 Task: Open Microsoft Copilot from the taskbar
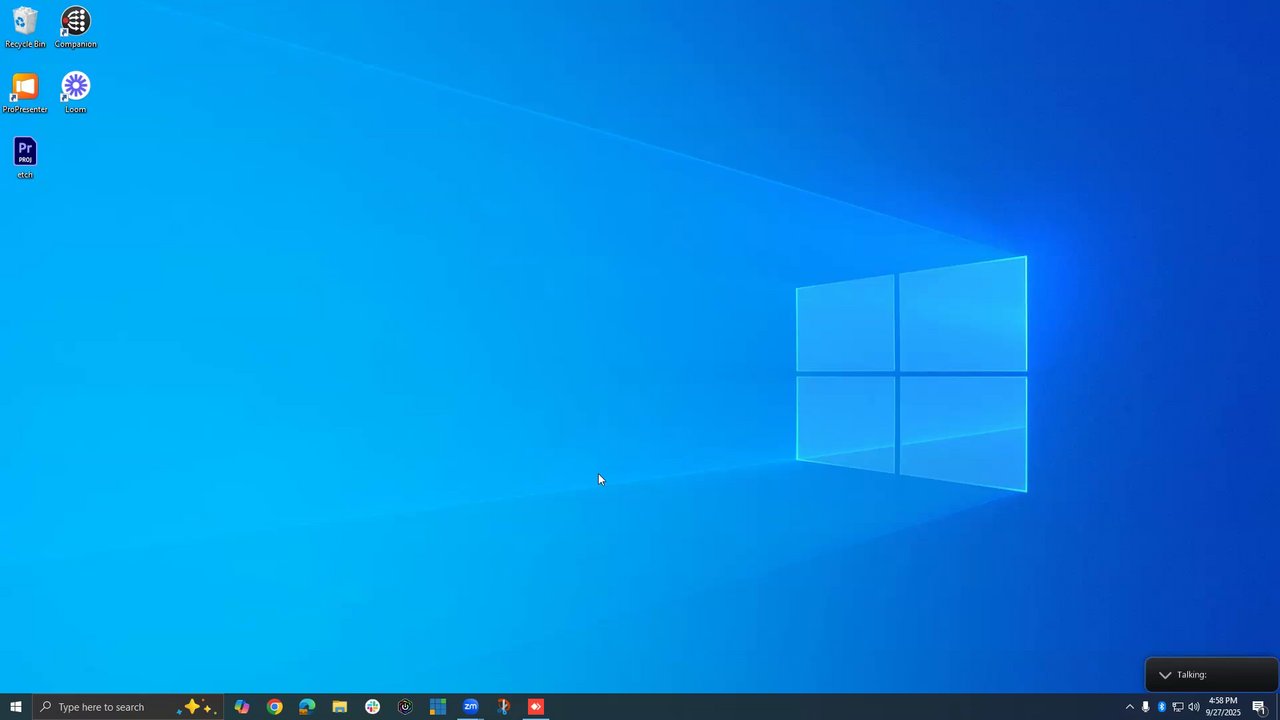click(x=242, y=707)
